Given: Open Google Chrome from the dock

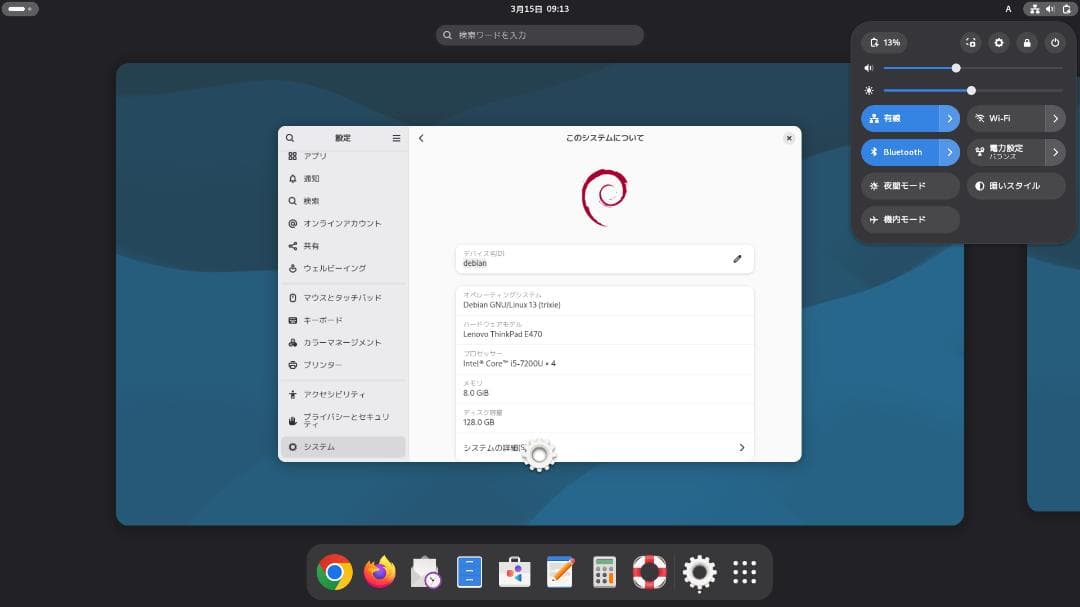Looking at the screenshot, I should tap(334, 572).
